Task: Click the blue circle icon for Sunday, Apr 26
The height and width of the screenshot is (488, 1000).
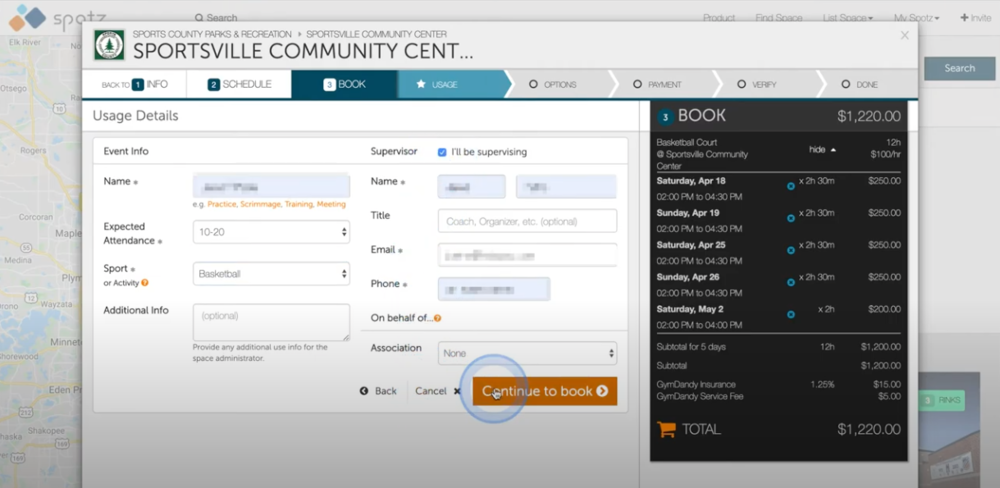Action: [x=791, y=282]
